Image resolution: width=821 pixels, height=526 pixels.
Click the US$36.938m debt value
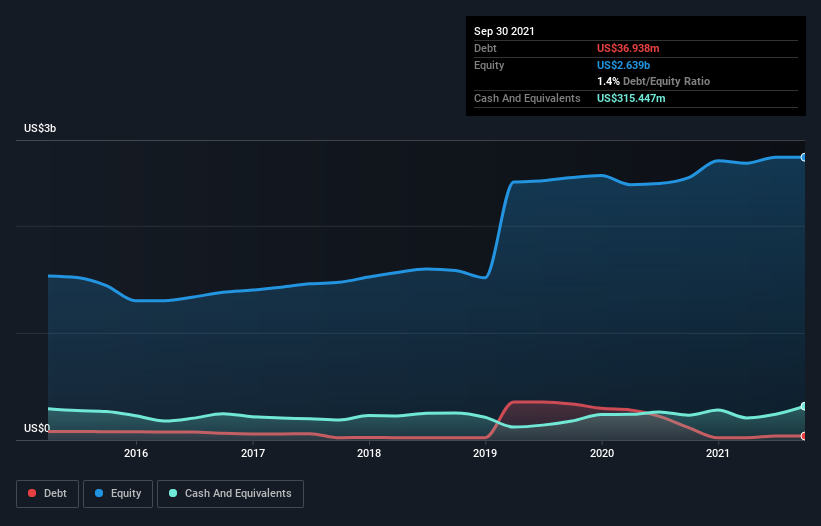point(628,48)
